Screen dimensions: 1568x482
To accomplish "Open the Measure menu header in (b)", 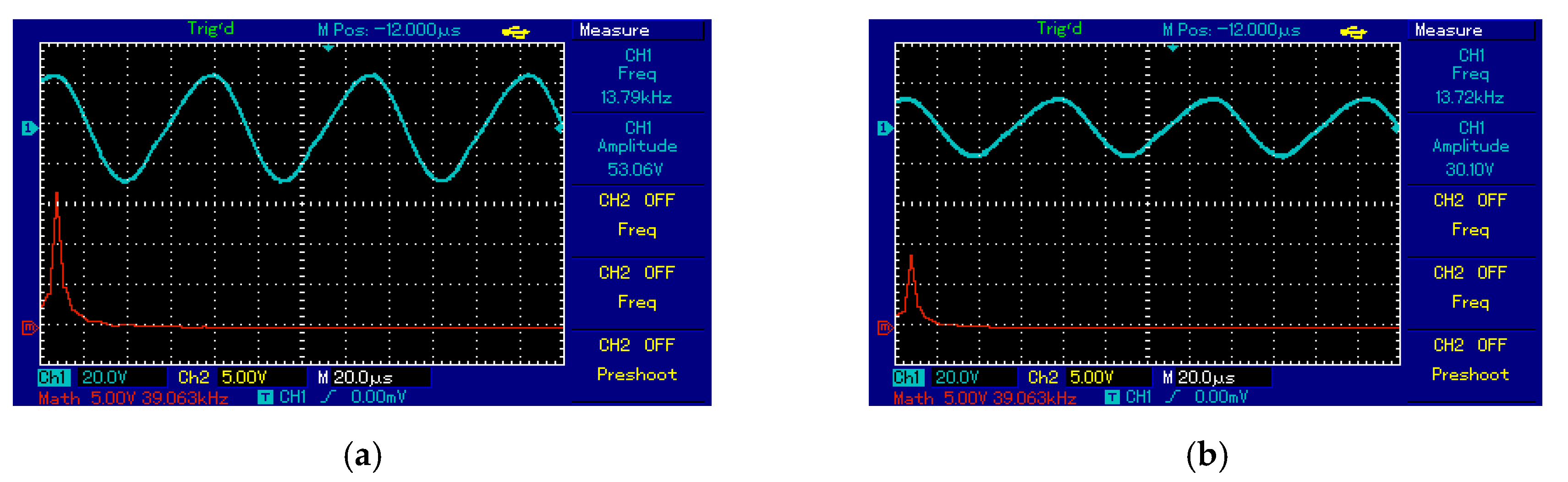I will tap(1472, 30).
